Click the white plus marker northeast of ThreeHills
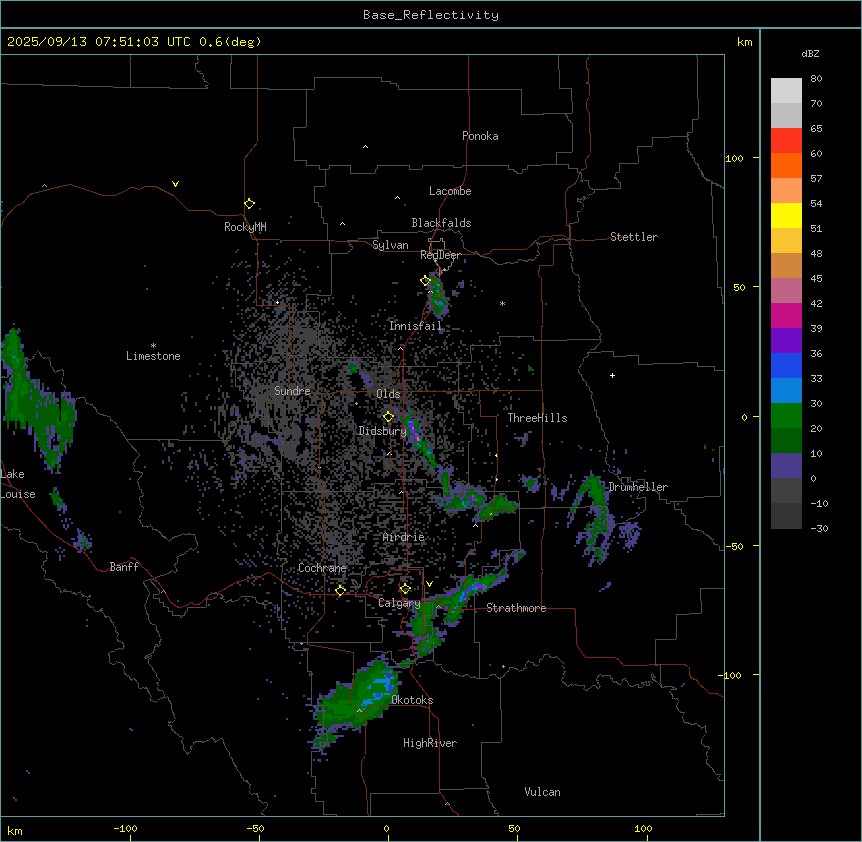 pos(612,375)
